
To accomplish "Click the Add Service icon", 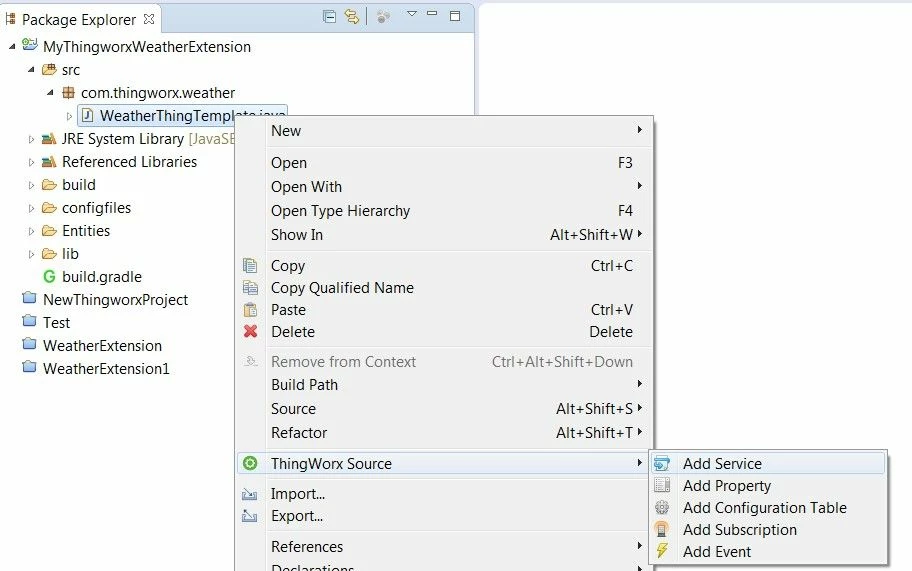I will tap(662, 463).
